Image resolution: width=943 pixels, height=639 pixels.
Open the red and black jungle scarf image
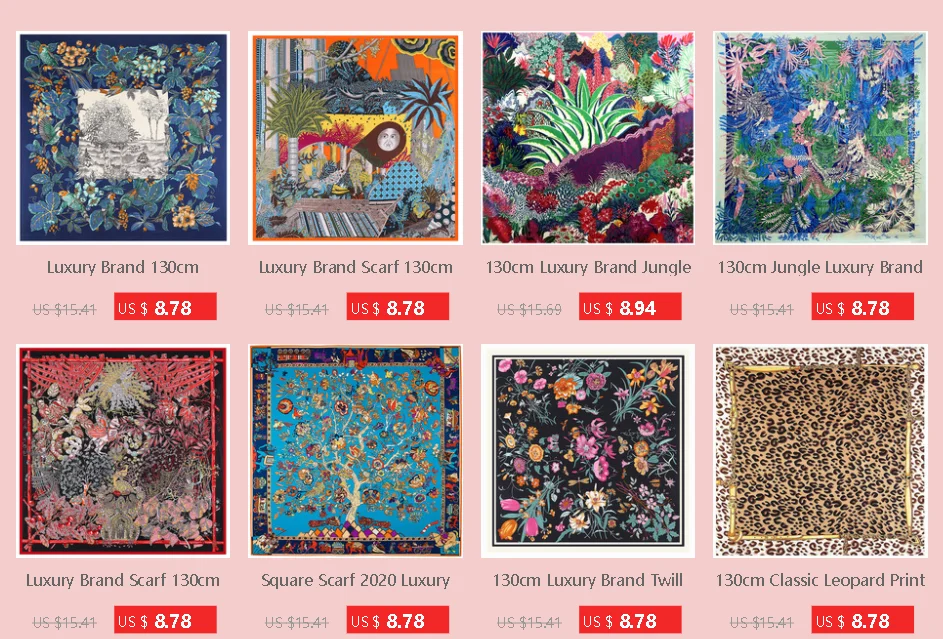pyautogui.click(x=123, y=451)
